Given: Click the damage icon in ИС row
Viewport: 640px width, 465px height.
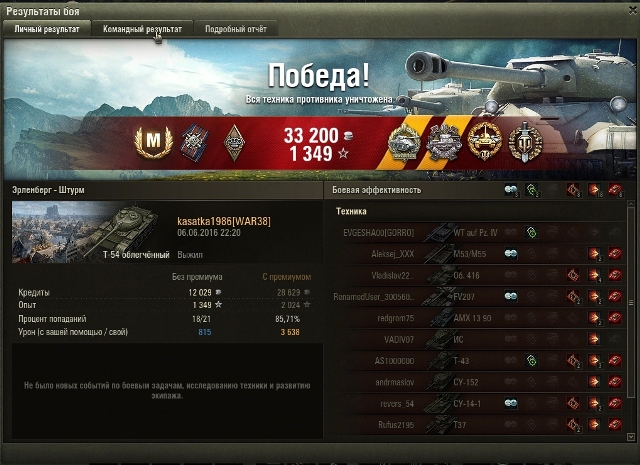Looking at the screenshot, I should coord(594,339).
